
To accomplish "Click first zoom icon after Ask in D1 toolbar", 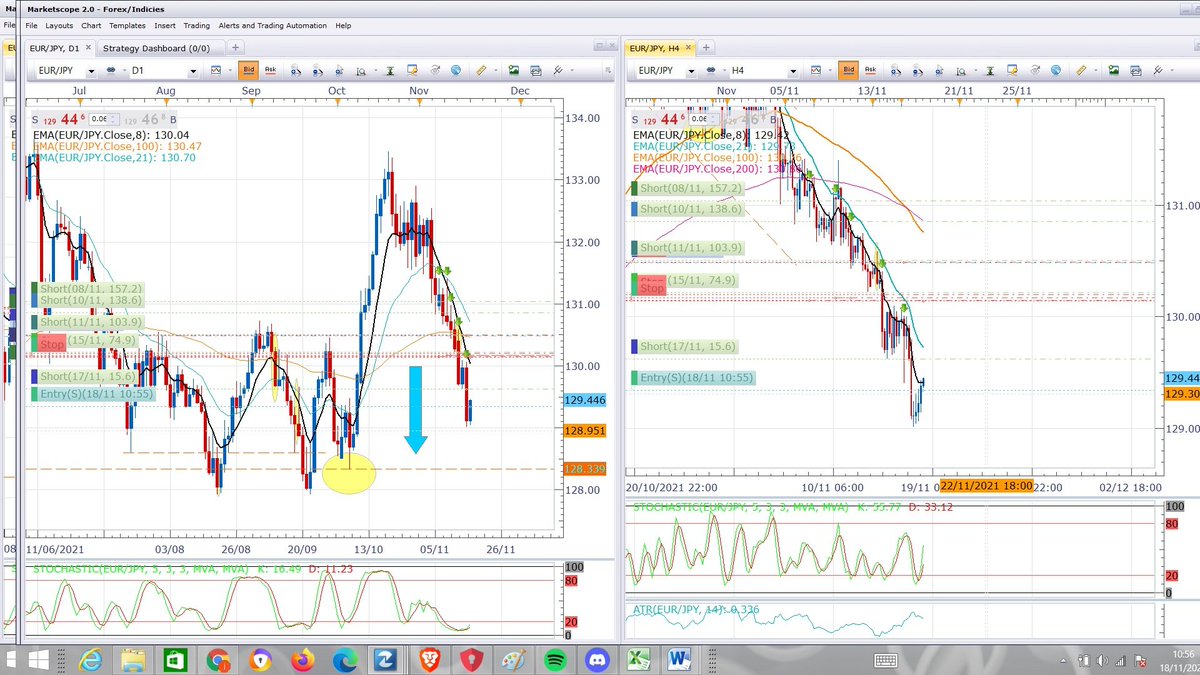I will [x=296, y=70].
